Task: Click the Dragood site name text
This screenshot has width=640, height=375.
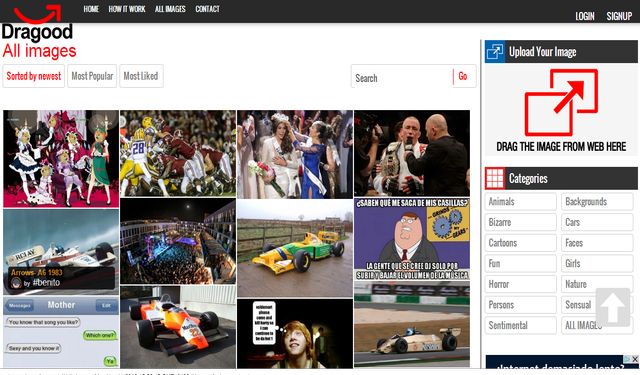Action: pyautogui.click(x=37, y=32)
